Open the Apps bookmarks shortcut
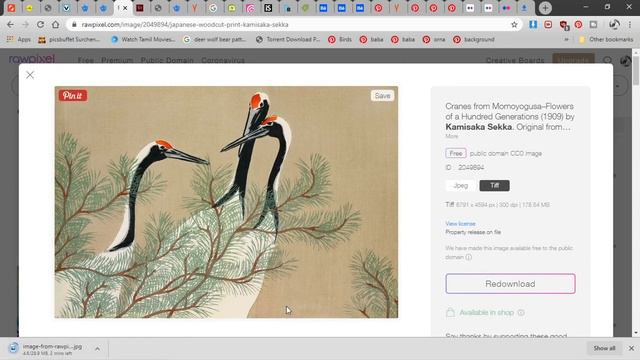 (19, 40)
